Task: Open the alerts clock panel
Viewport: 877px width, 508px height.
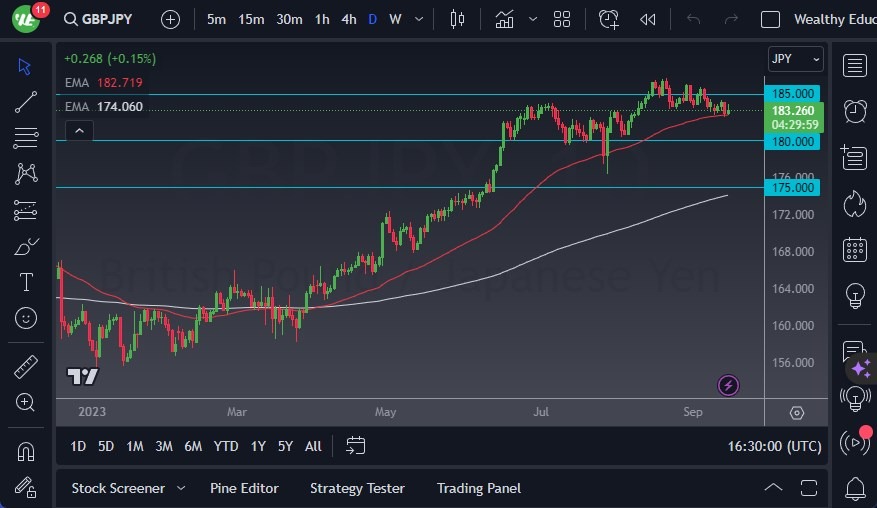Action: click(855, 111)
